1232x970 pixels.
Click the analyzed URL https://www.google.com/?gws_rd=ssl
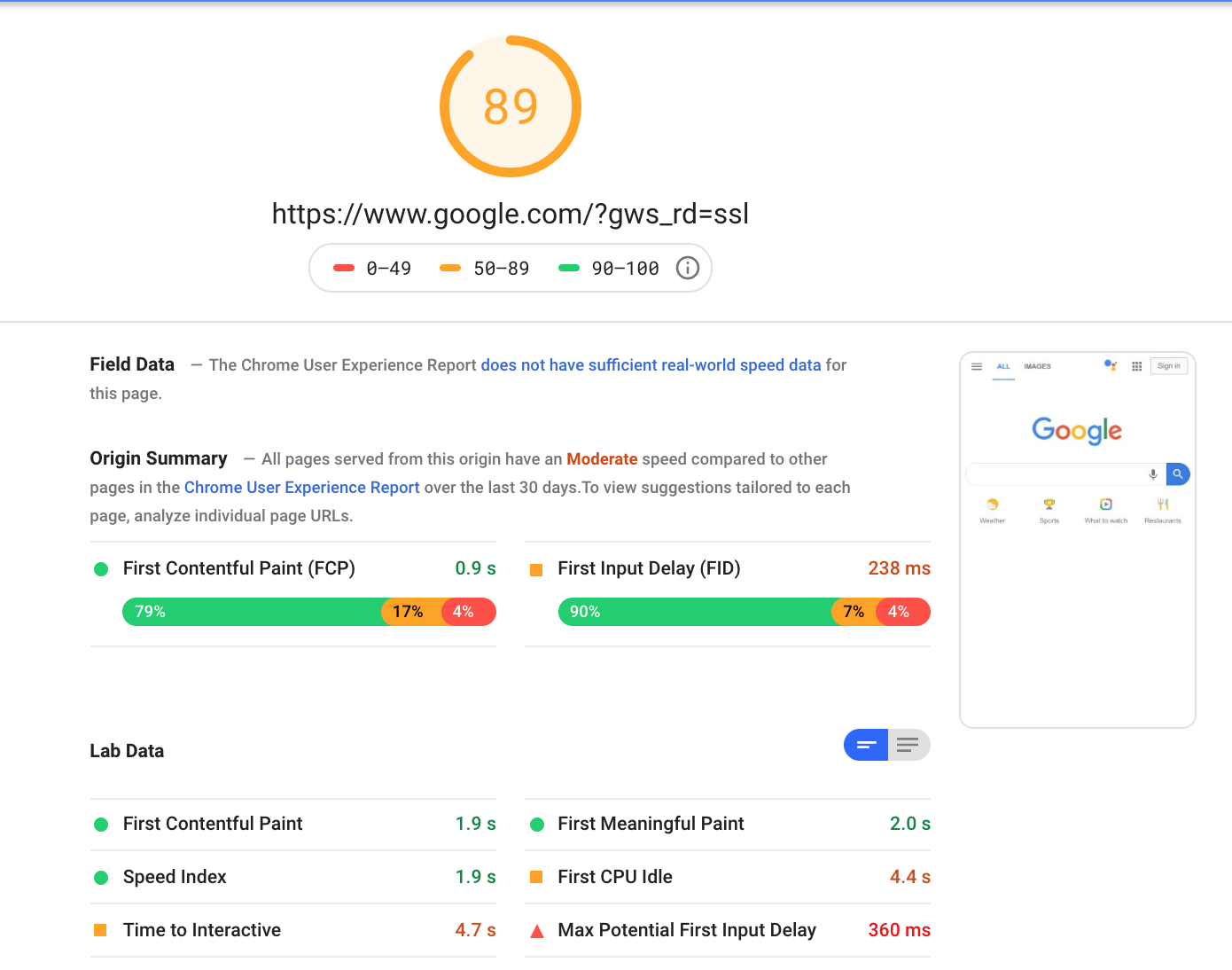coord(511,214)
